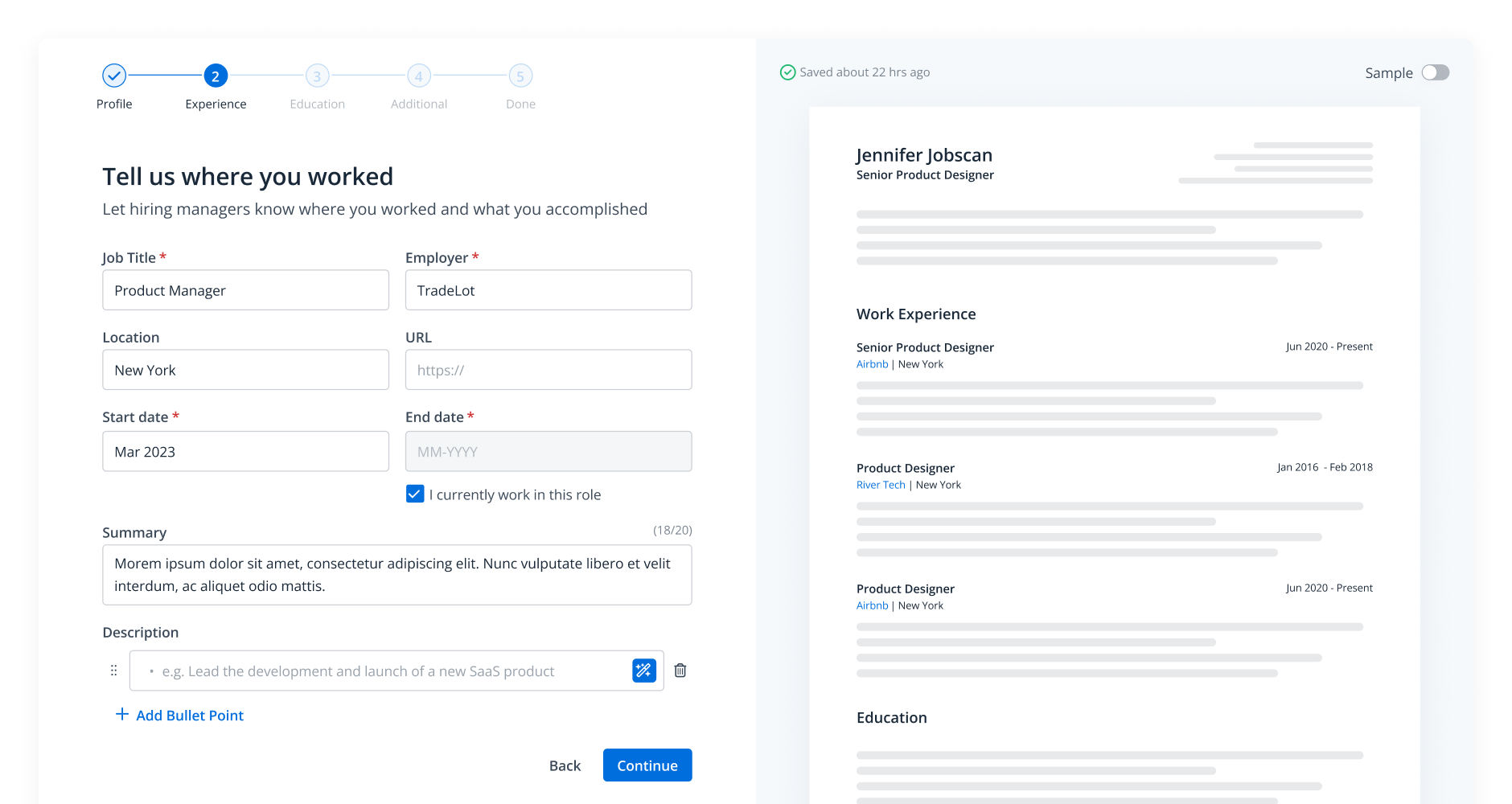Uncheck "I currently work in this role"
The image size is (1512, 804).
pyautogui.click(x=415, y=494)
